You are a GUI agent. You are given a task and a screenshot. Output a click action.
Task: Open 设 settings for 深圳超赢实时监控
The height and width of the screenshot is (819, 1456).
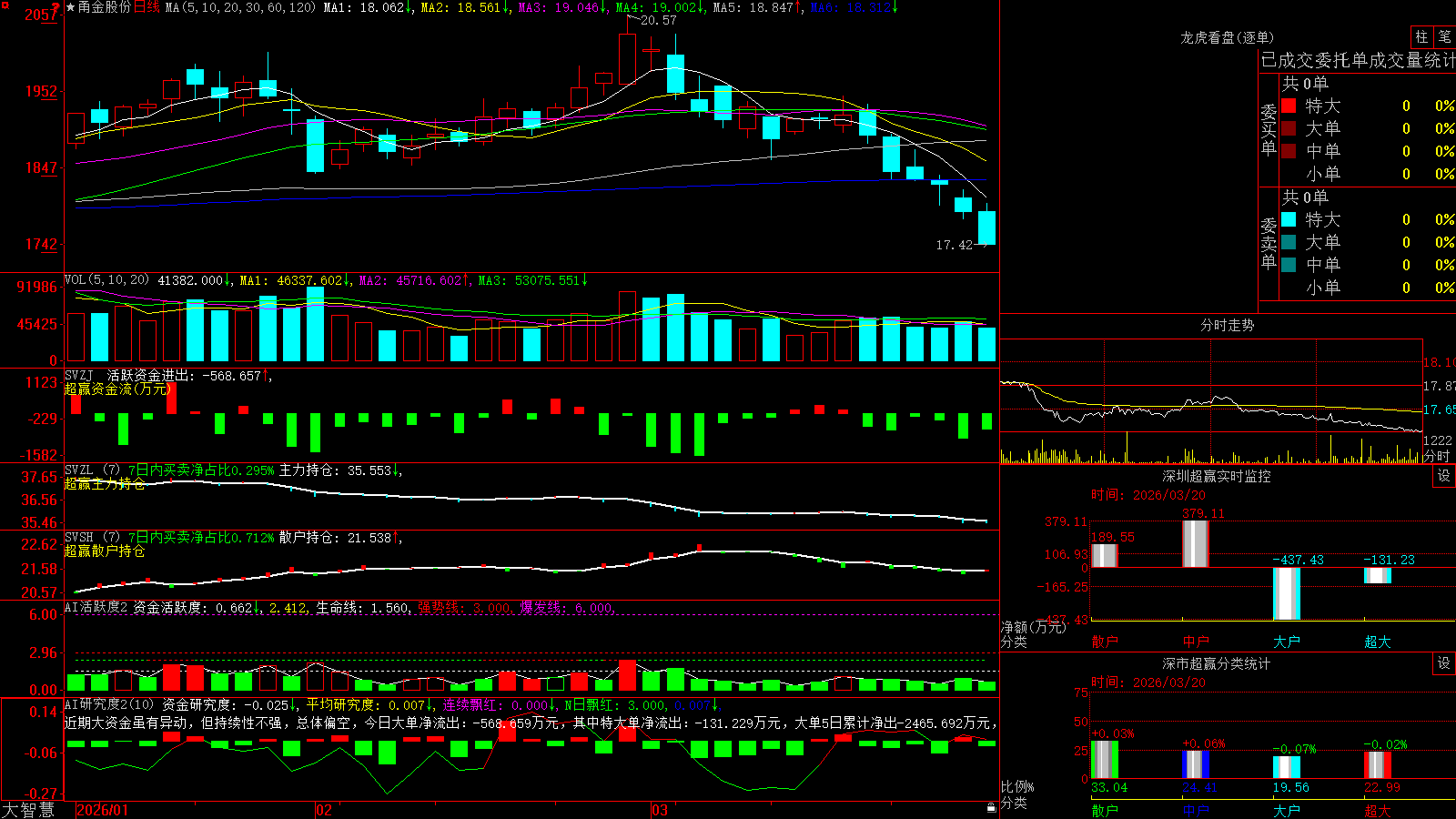click(x=1444, y=476)
